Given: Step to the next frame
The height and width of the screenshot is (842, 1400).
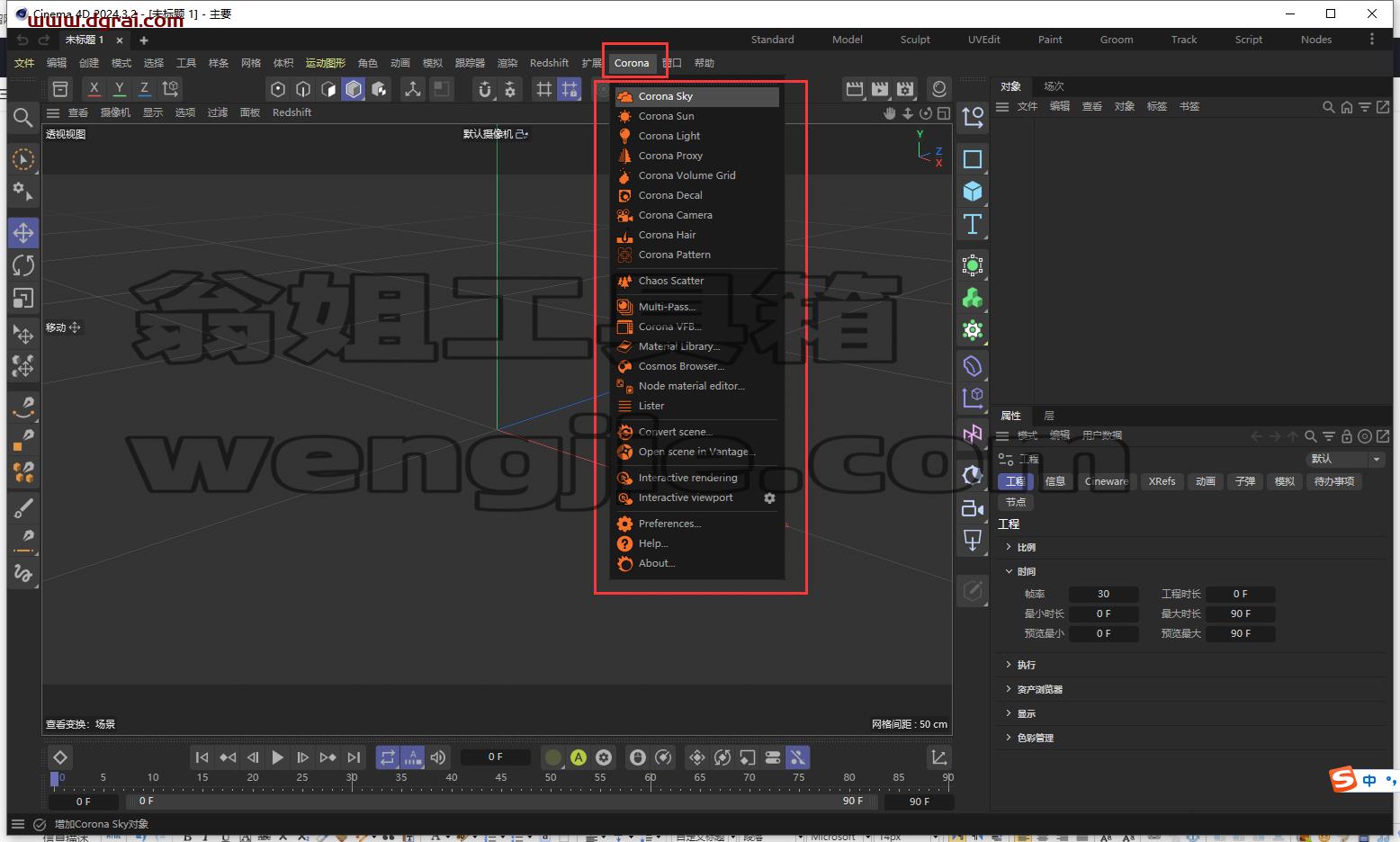Looking at the screenshot, I should [303, 757].
